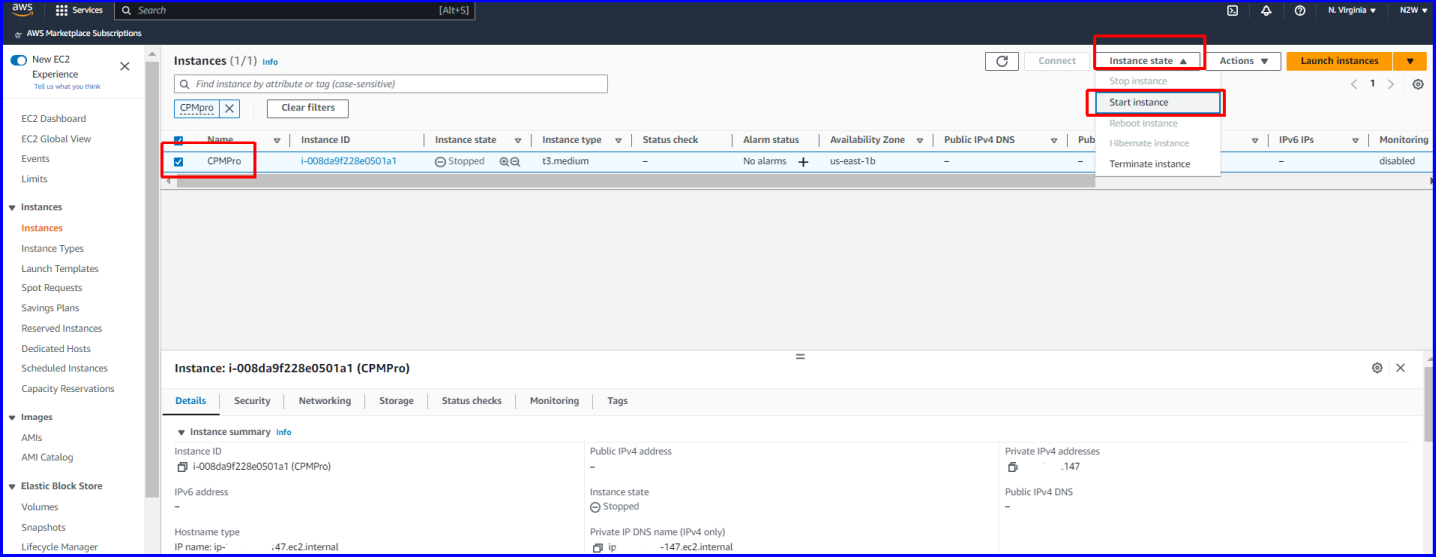Open AMI Catalog in sidebar
Image resolution: width=1436 pixels, height=557 pixels.
click(47, 458)
